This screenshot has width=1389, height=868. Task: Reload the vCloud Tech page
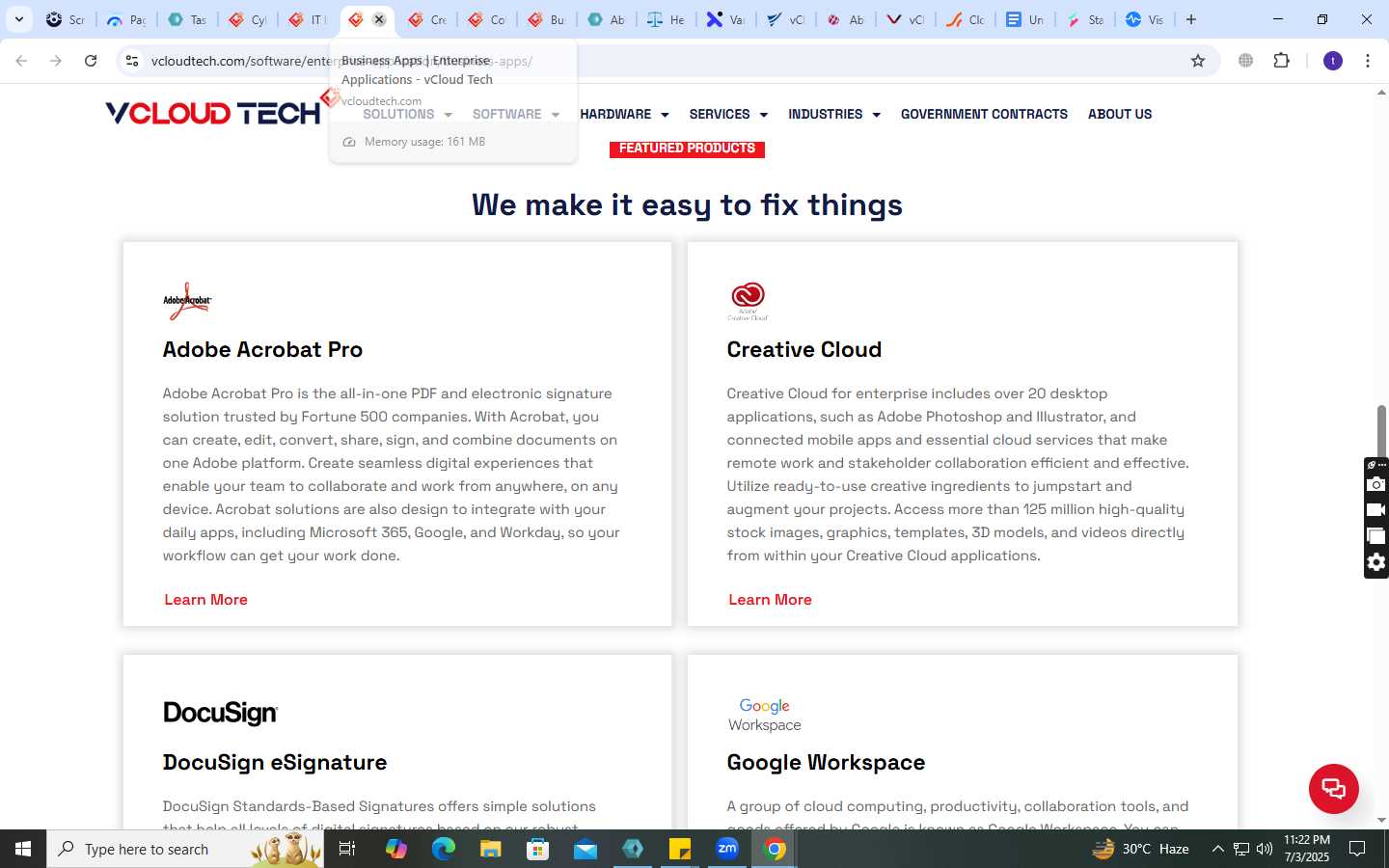(91, 61)
